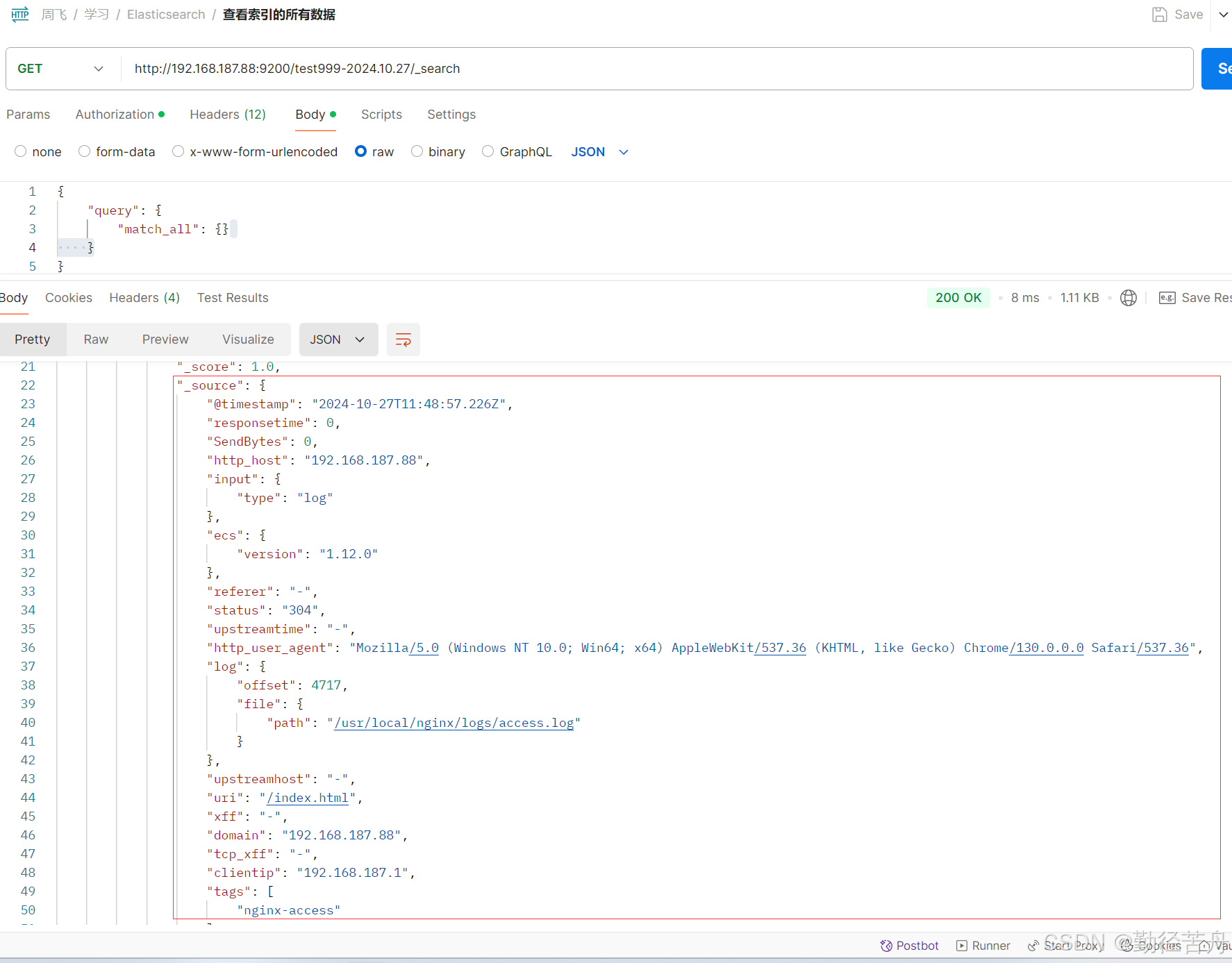Click the globe network info icon
This screenshot has width=1232, height=963.
pyautogui.click(x=1129, y=298)
